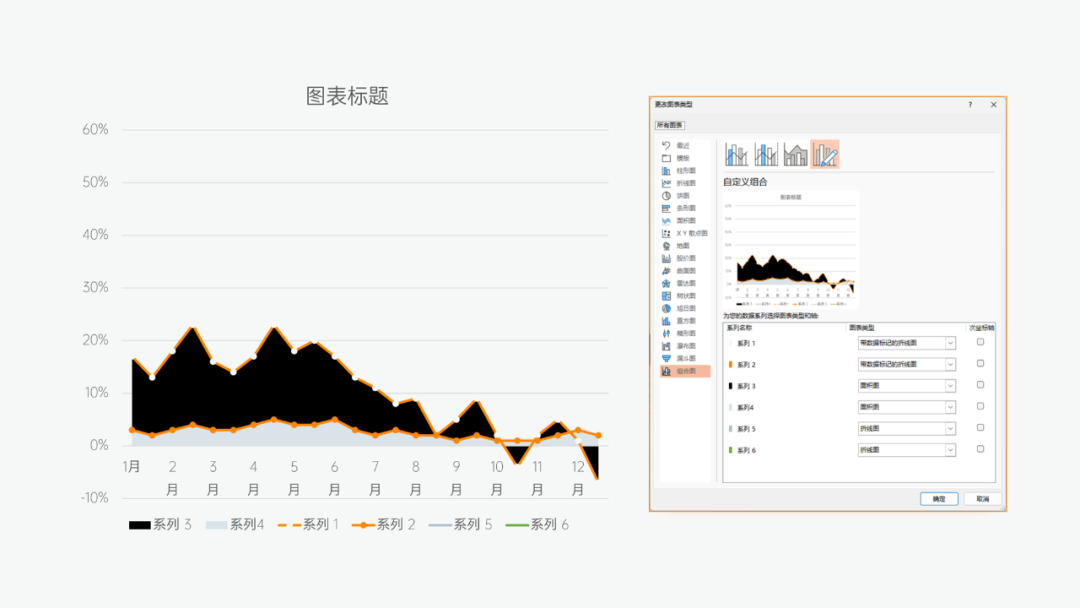This screenshot has height=608, width=1080.
Task: Choose 地图 map chart category
Action: pos(684,245)
